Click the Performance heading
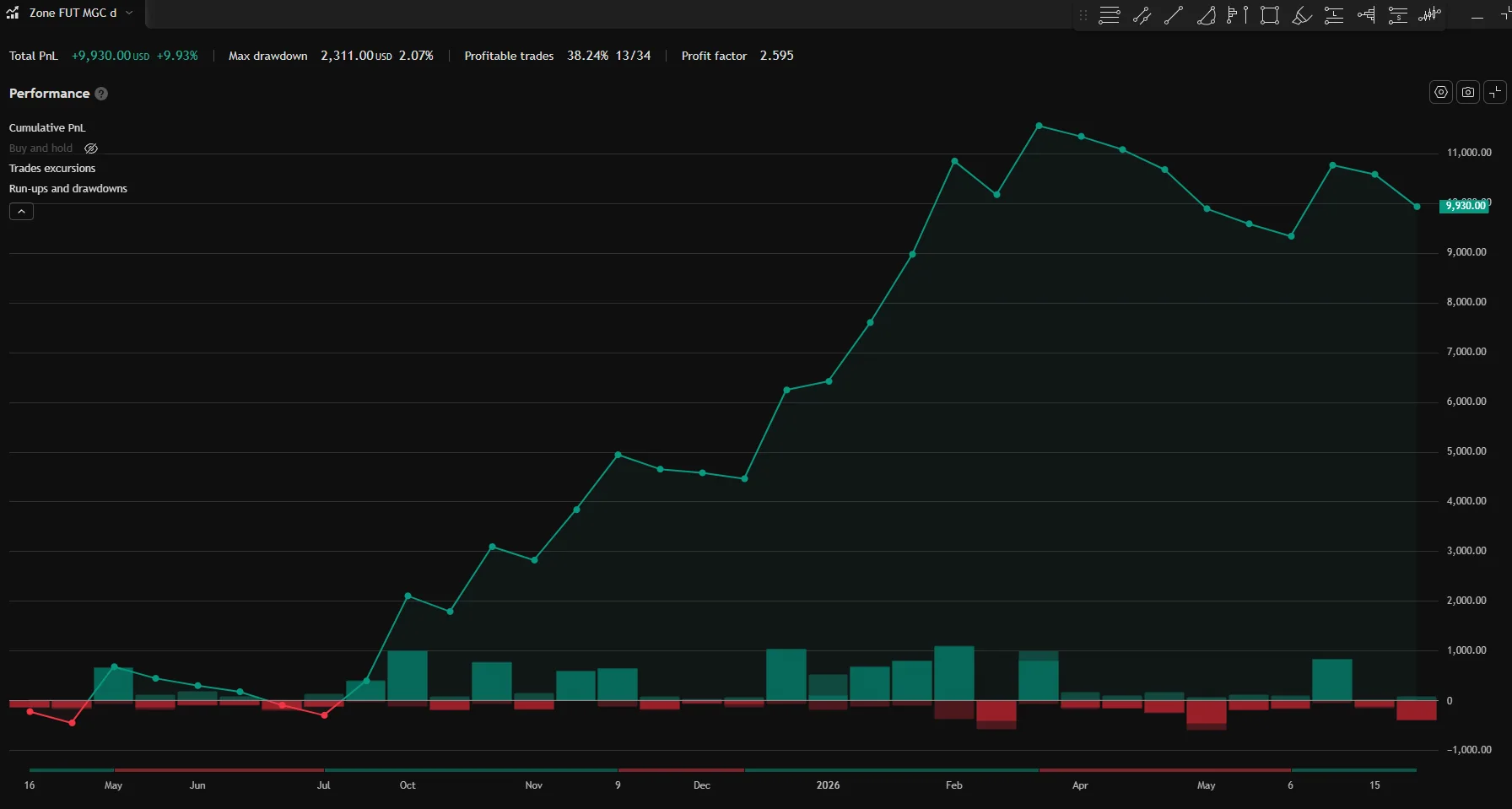 pyautogui.click(x=49, y=93)
